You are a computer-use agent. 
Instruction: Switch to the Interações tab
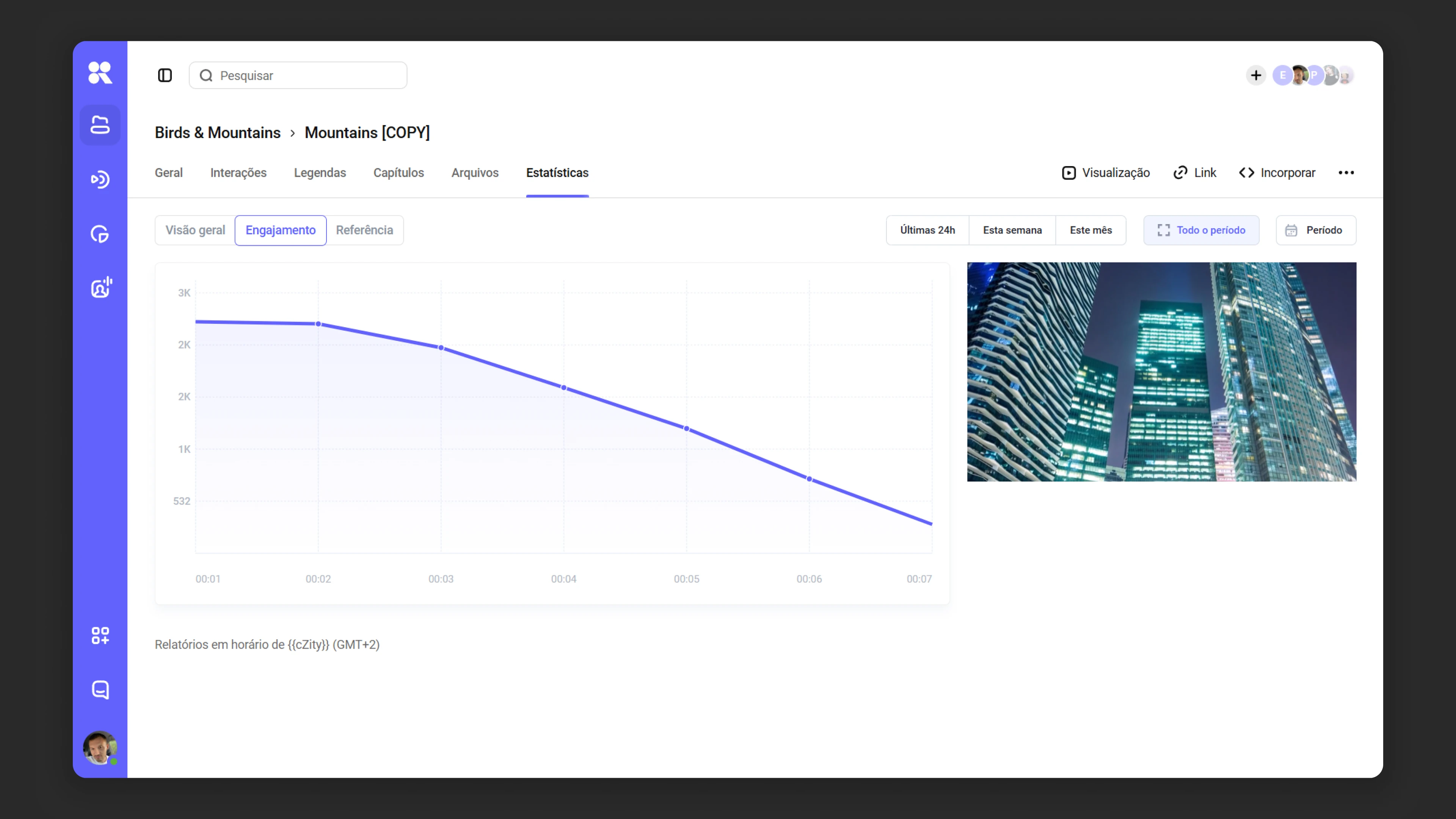[x=238, y=173]
